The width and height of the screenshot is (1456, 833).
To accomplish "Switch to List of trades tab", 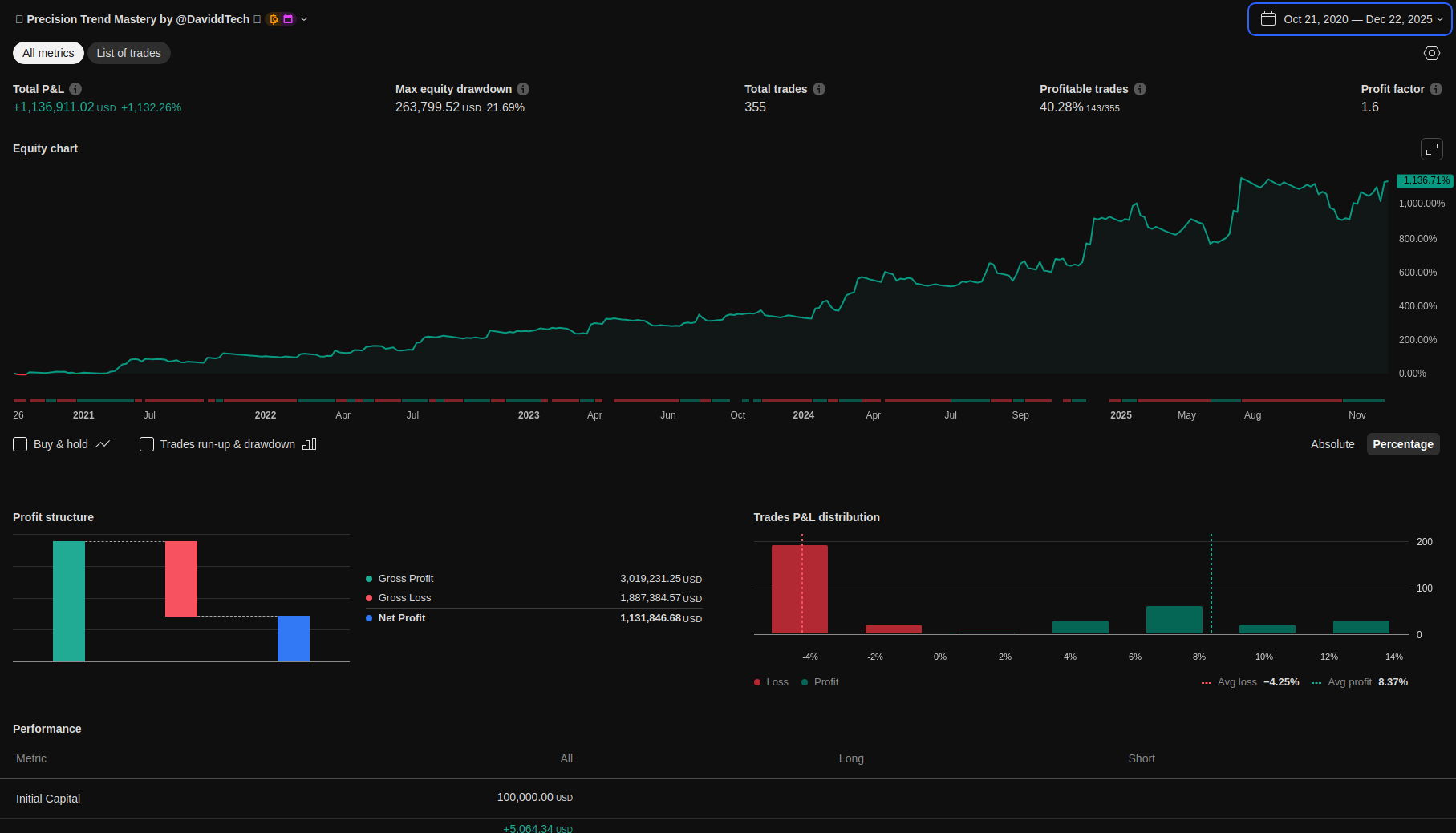I will tap(128, 53).
